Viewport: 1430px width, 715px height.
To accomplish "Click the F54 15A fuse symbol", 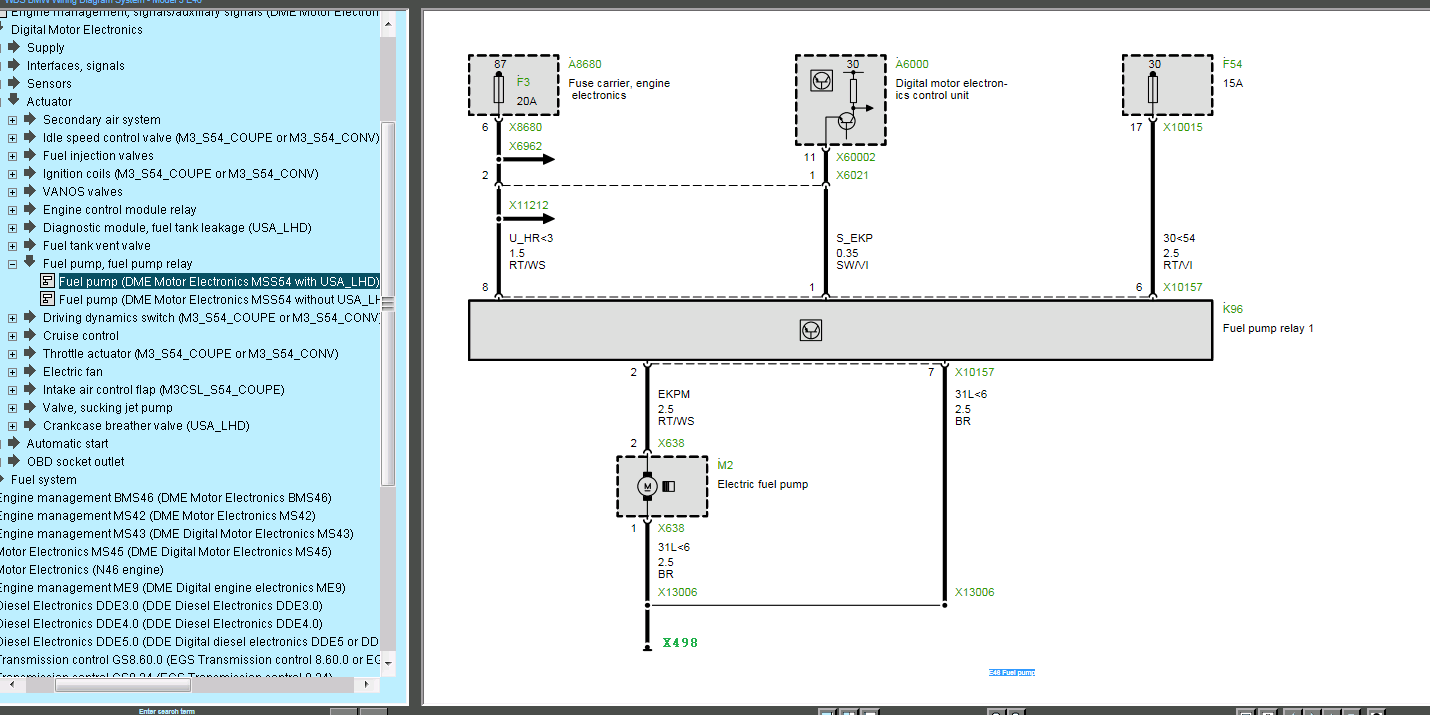I will (x=1153, y=90).
